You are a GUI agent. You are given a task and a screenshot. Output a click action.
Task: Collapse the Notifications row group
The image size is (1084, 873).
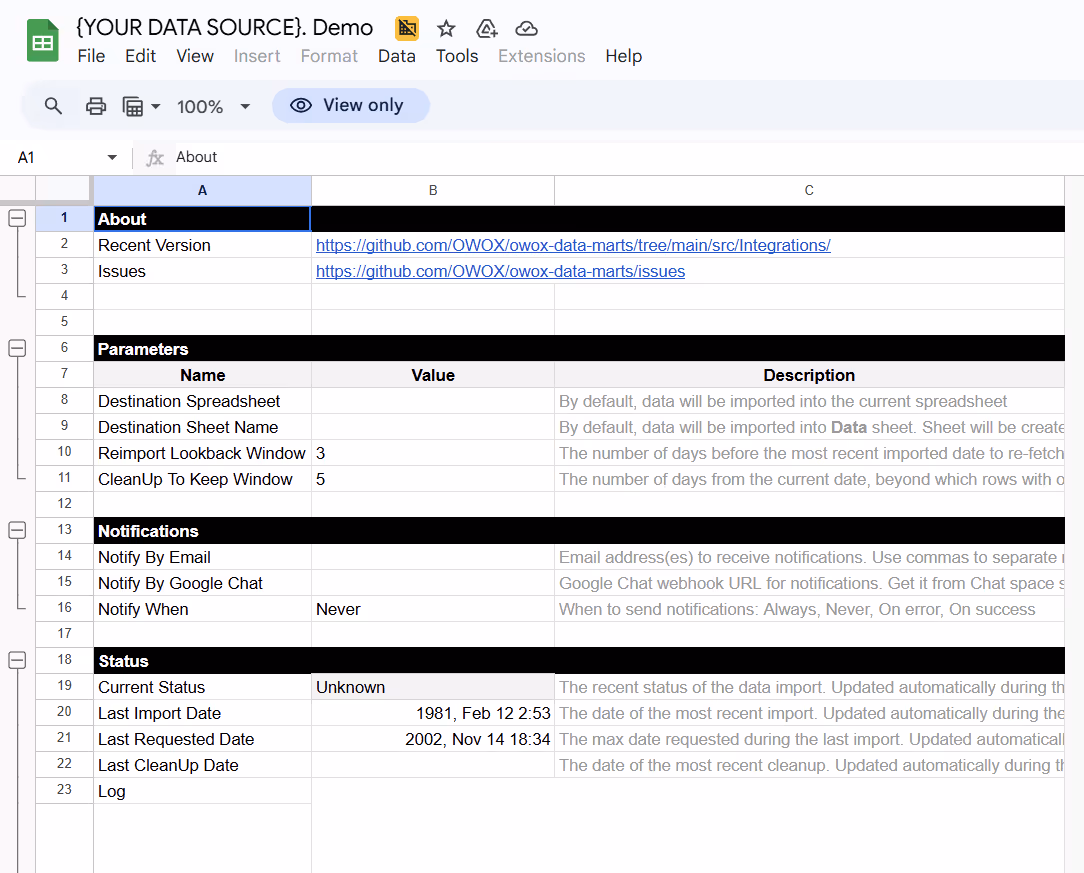[17, 530]
